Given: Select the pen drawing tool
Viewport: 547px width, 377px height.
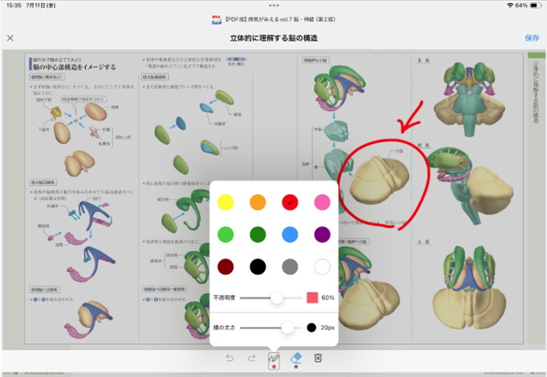Looking at the screenshot, I should click(x=274, y=360).
